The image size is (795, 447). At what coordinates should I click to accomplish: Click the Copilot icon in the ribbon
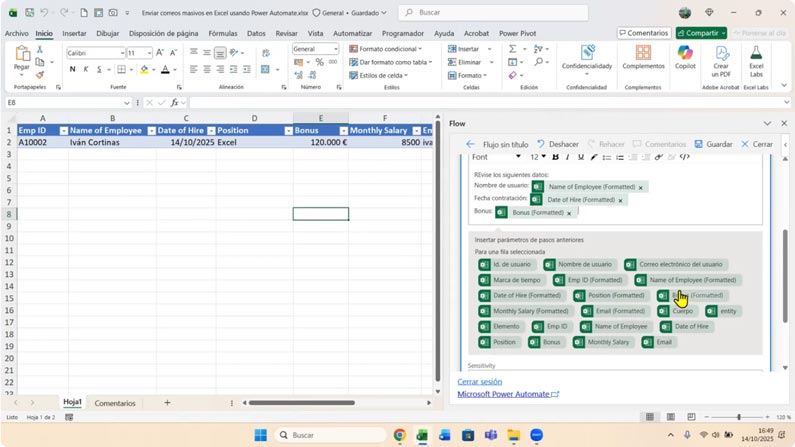(685, 57)
